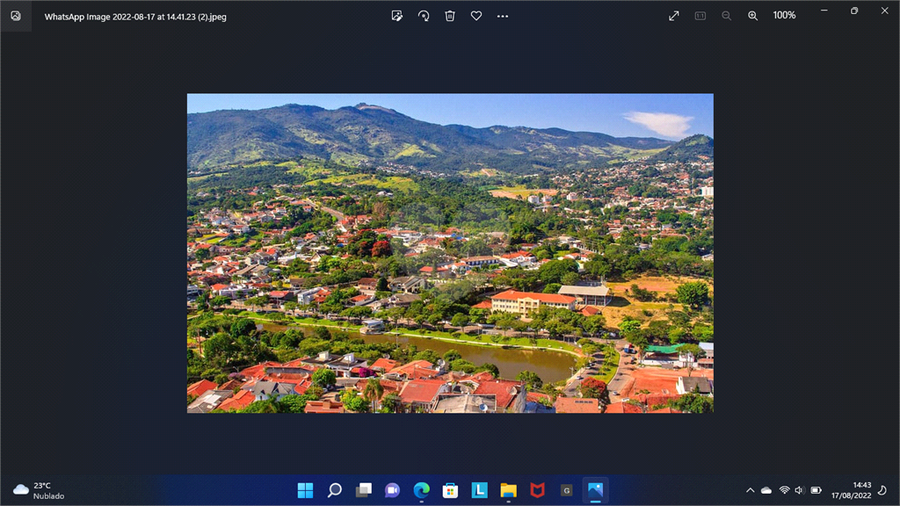Click the moon focus assist icon

tap(883, 491)
